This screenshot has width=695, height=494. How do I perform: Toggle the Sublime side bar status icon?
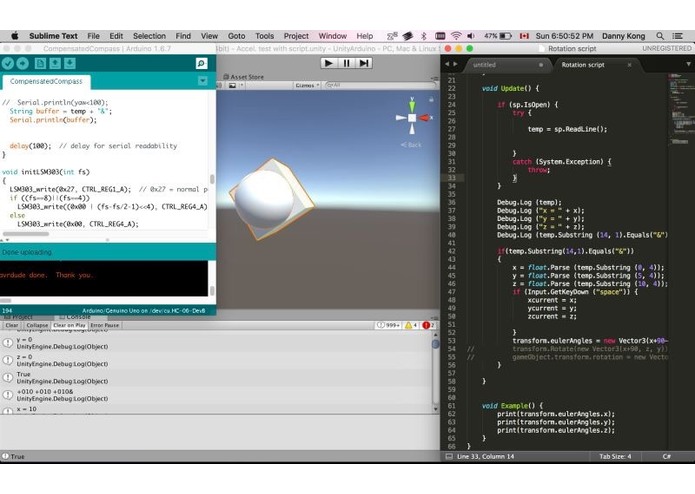pos(449,456)
